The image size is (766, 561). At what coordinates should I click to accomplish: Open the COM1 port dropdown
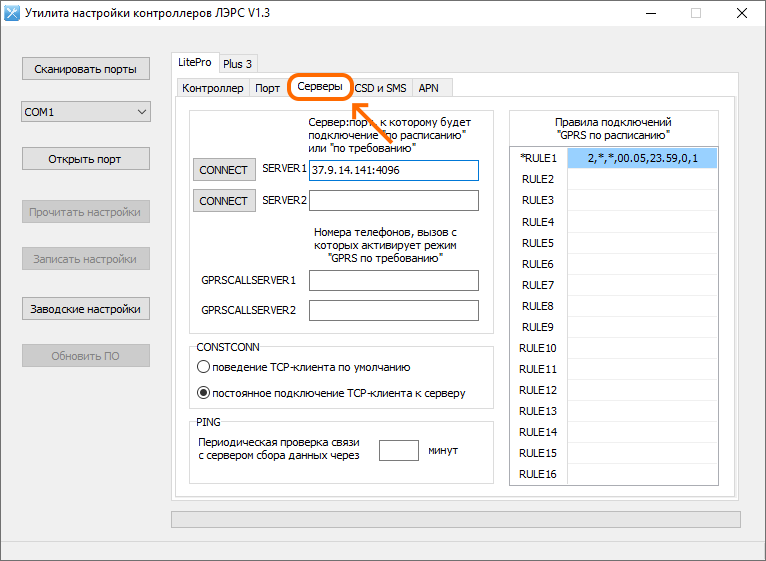pos(85,112)
